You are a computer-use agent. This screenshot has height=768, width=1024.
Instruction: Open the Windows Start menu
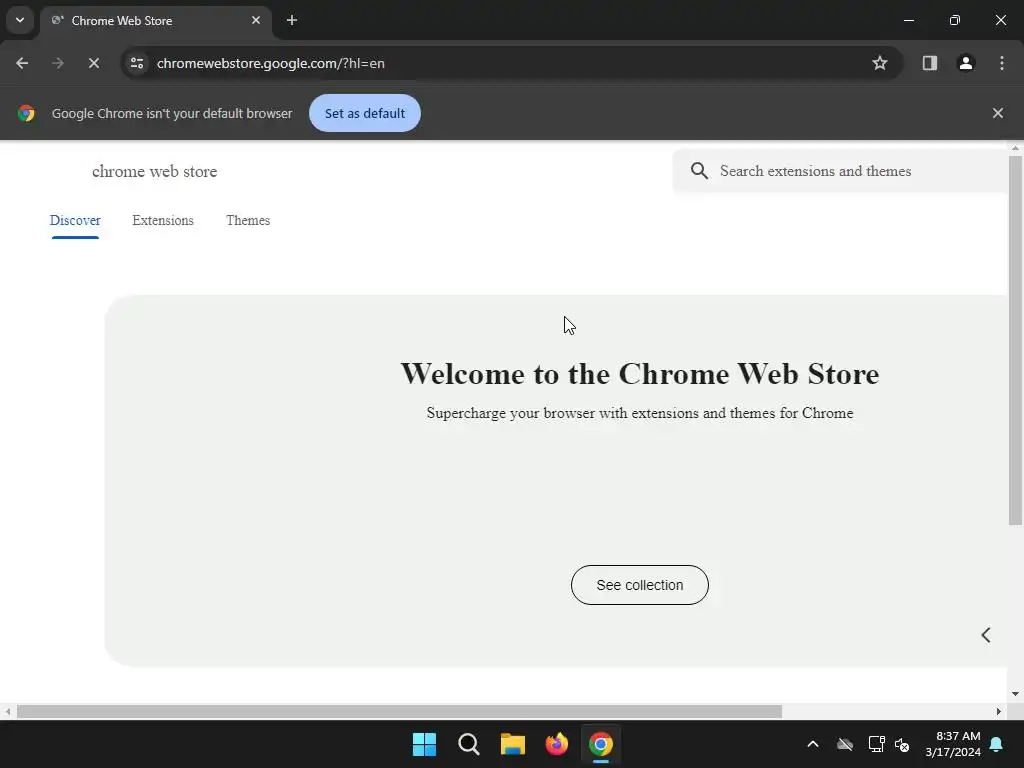coord(424,744)
